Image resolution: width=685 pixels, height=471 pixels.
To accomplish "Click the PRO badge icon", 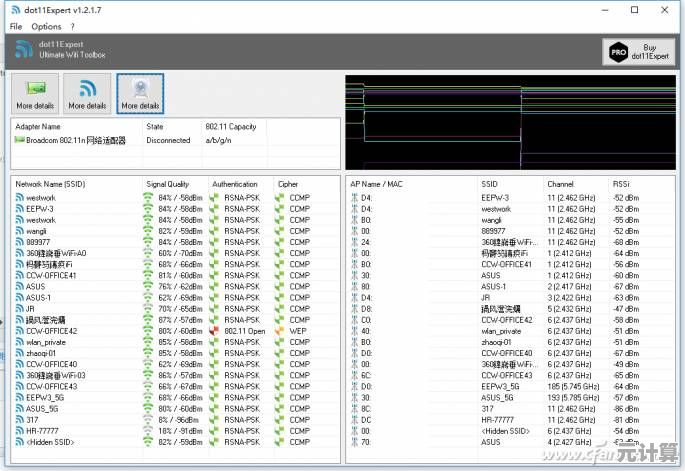I will click(617, 52).
